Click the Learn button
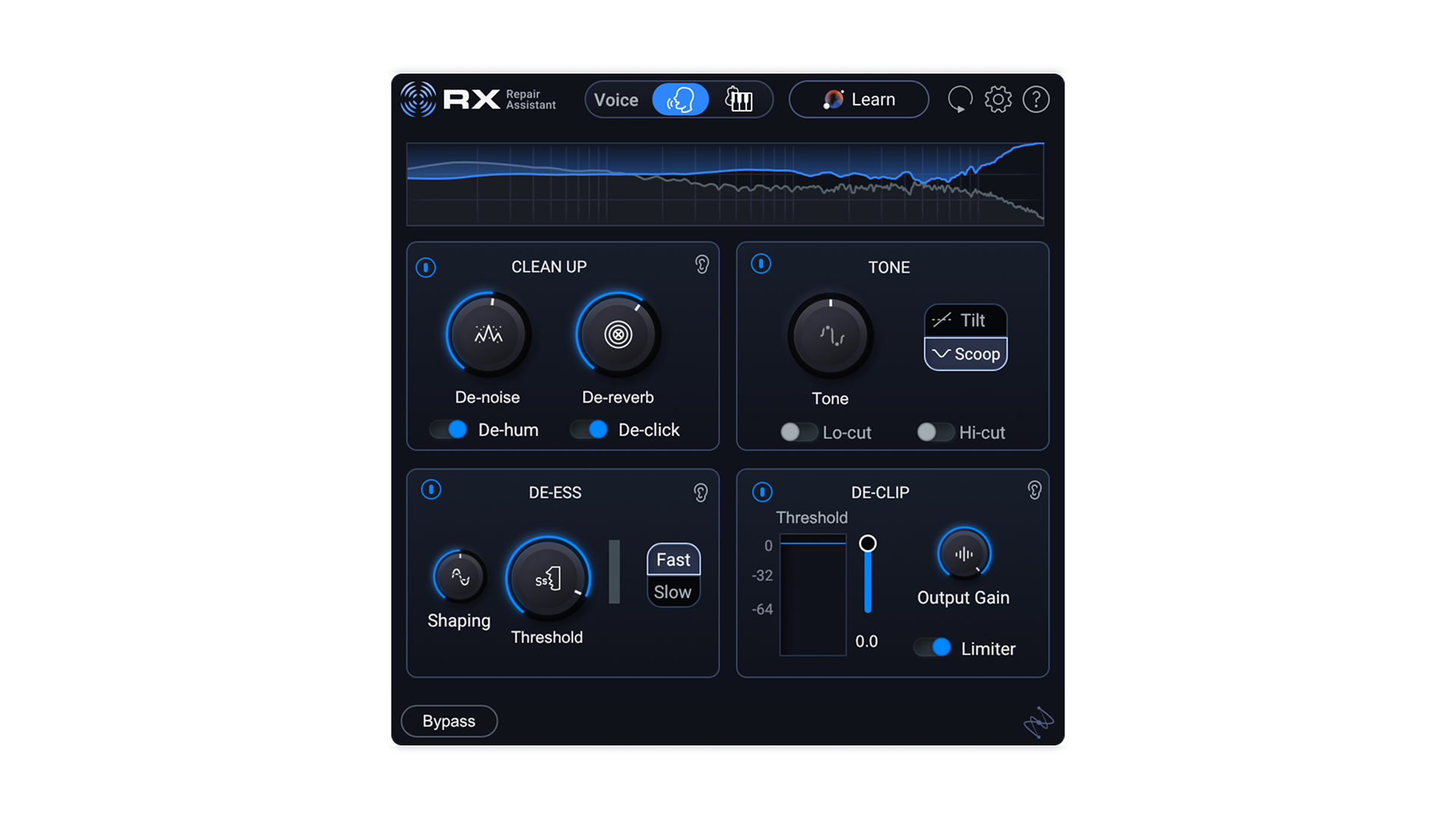The image size is (1456, 819). [858, 99]
